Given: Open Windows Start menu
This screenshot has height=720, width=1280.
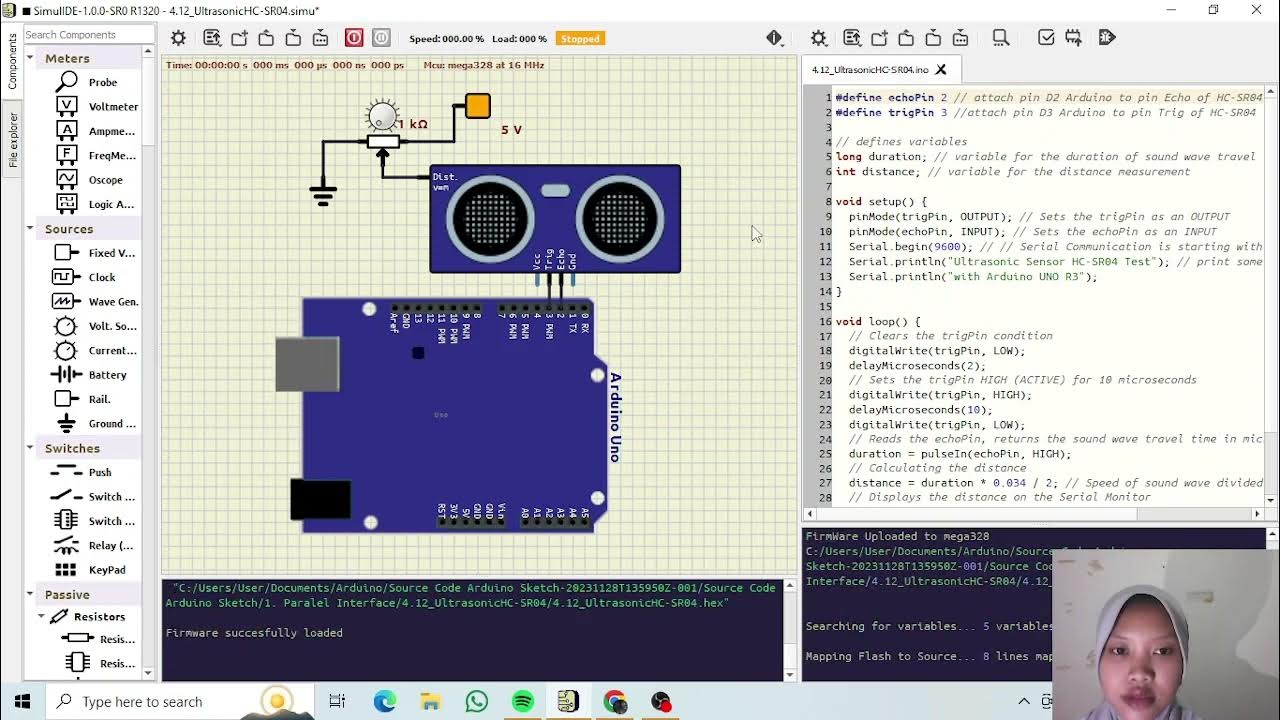Looking at the screenshot, I should (x=23, y=701).
